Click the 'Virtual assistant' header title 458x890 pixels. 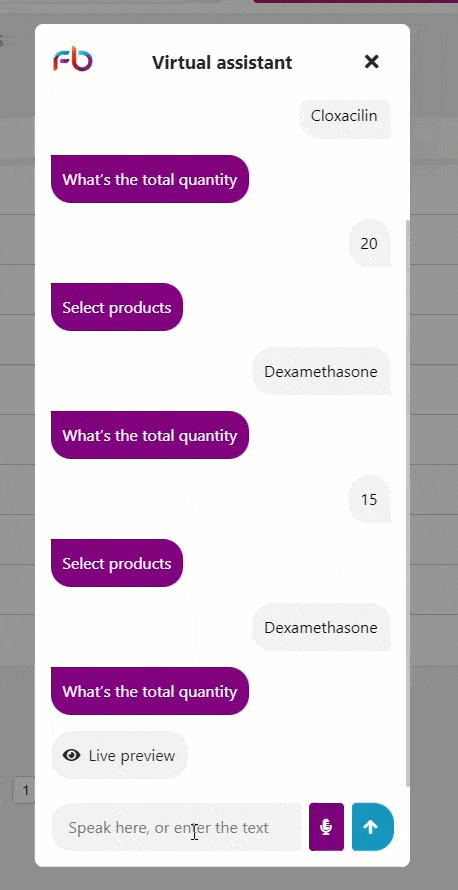[x=222, y=62]
